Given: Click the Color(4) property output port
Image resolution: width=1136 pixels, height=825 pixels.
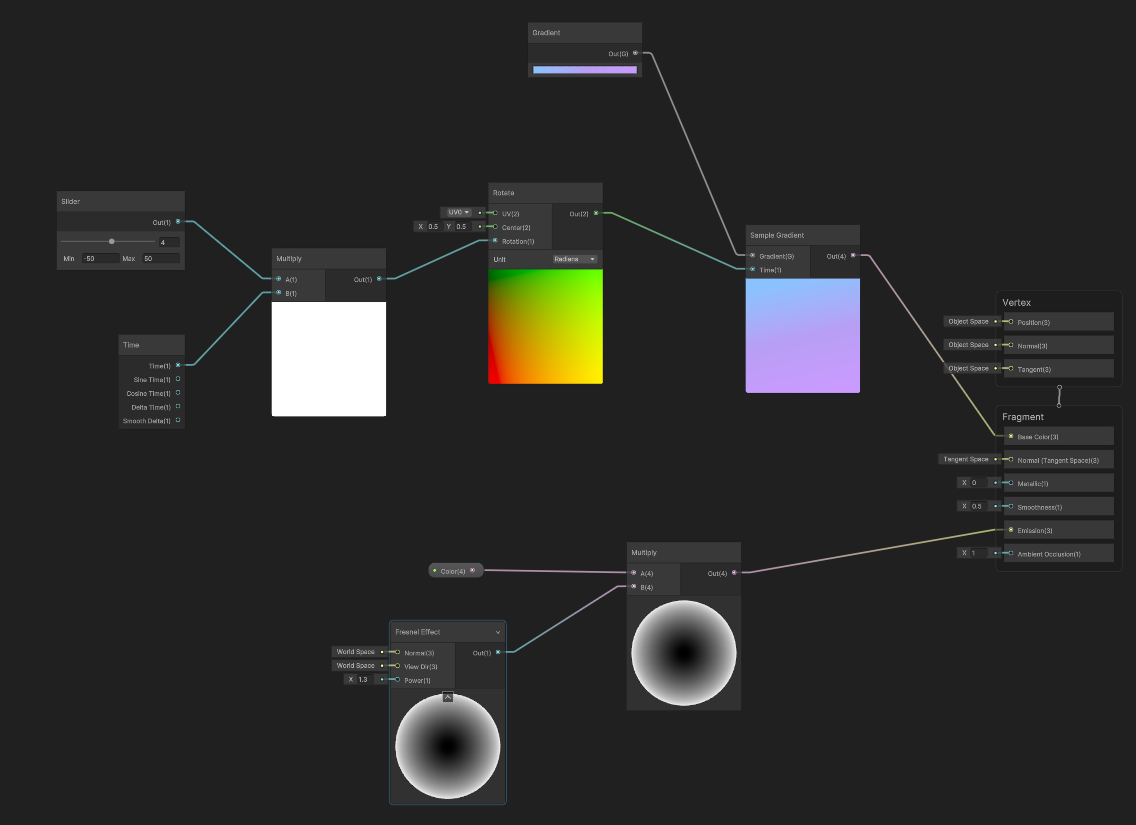Looking at the screenshot, I should tap(473, 571).
